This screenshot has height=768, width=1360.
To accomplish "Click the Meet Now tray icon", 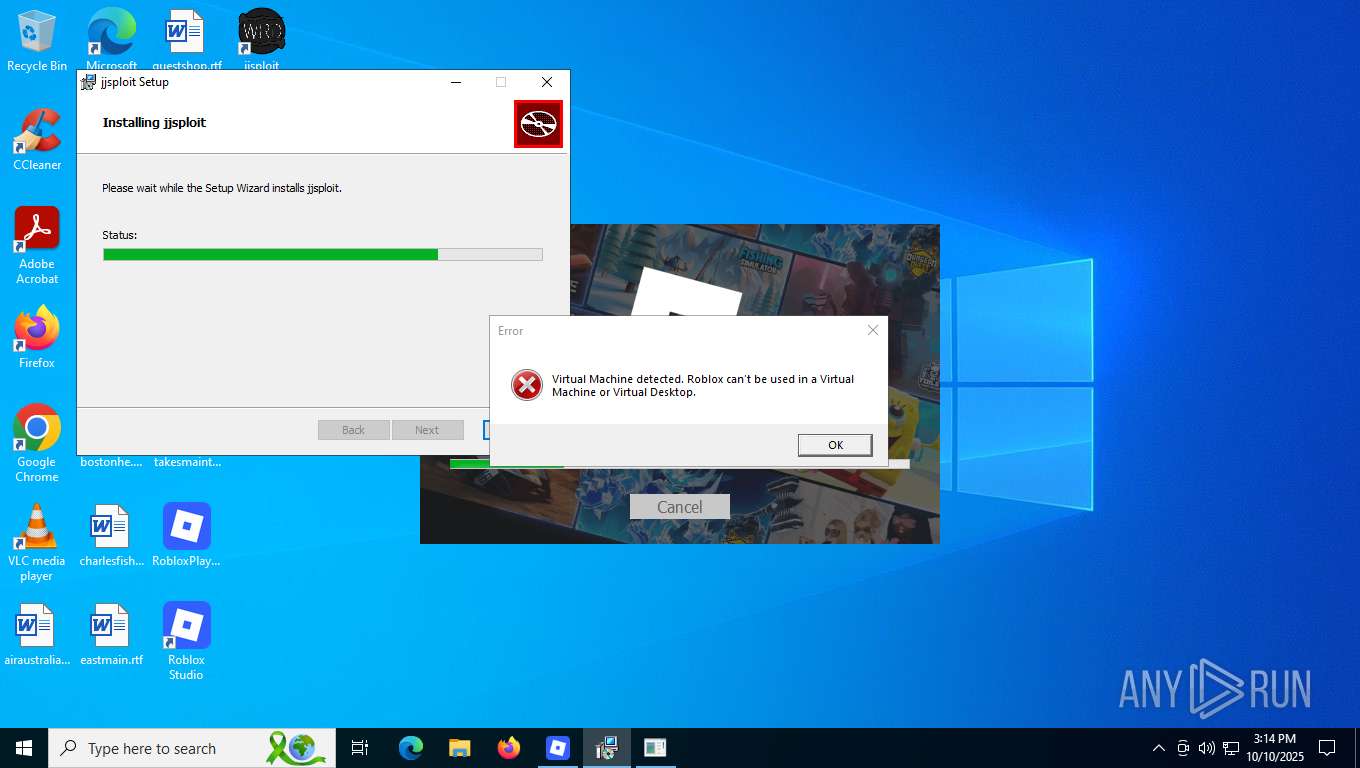I will (x=1183, y=748).
